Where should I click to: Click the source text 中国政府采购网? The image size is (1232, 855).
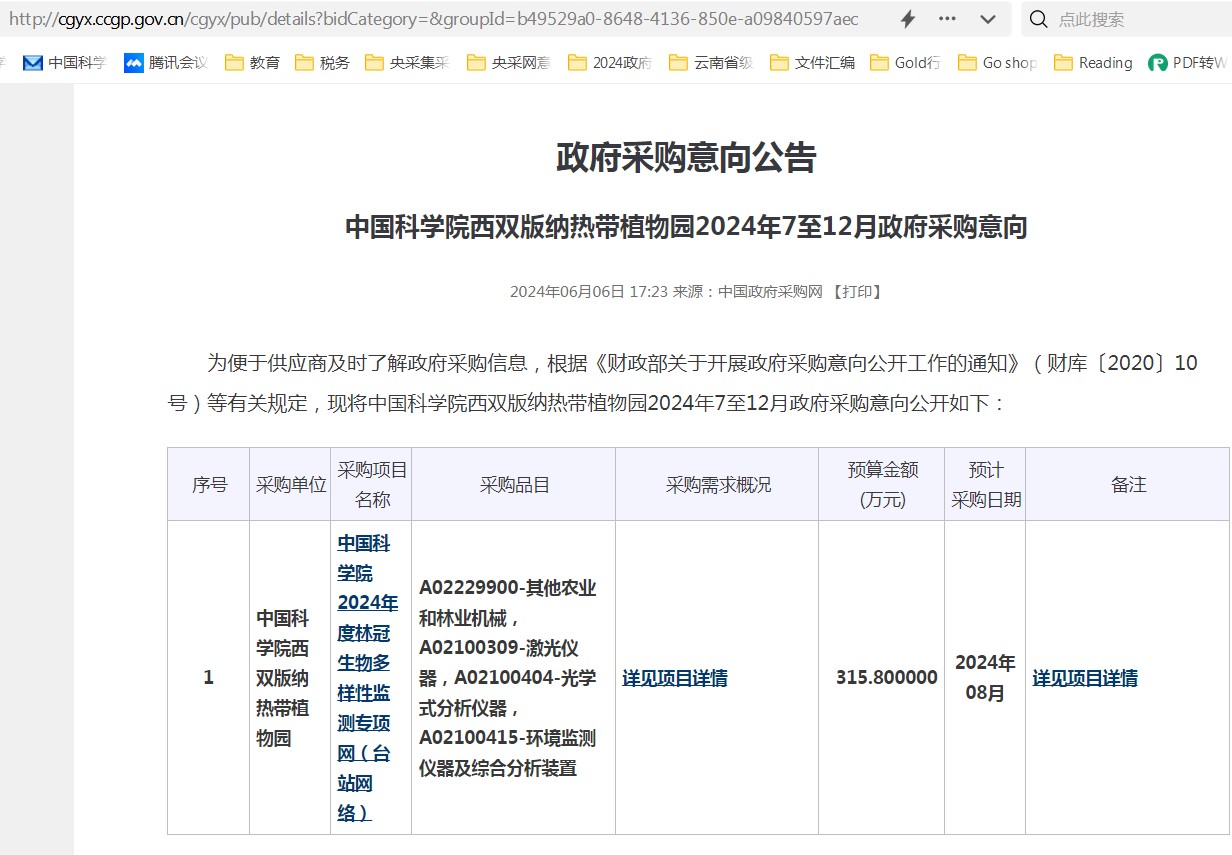(x=770, y=292)
